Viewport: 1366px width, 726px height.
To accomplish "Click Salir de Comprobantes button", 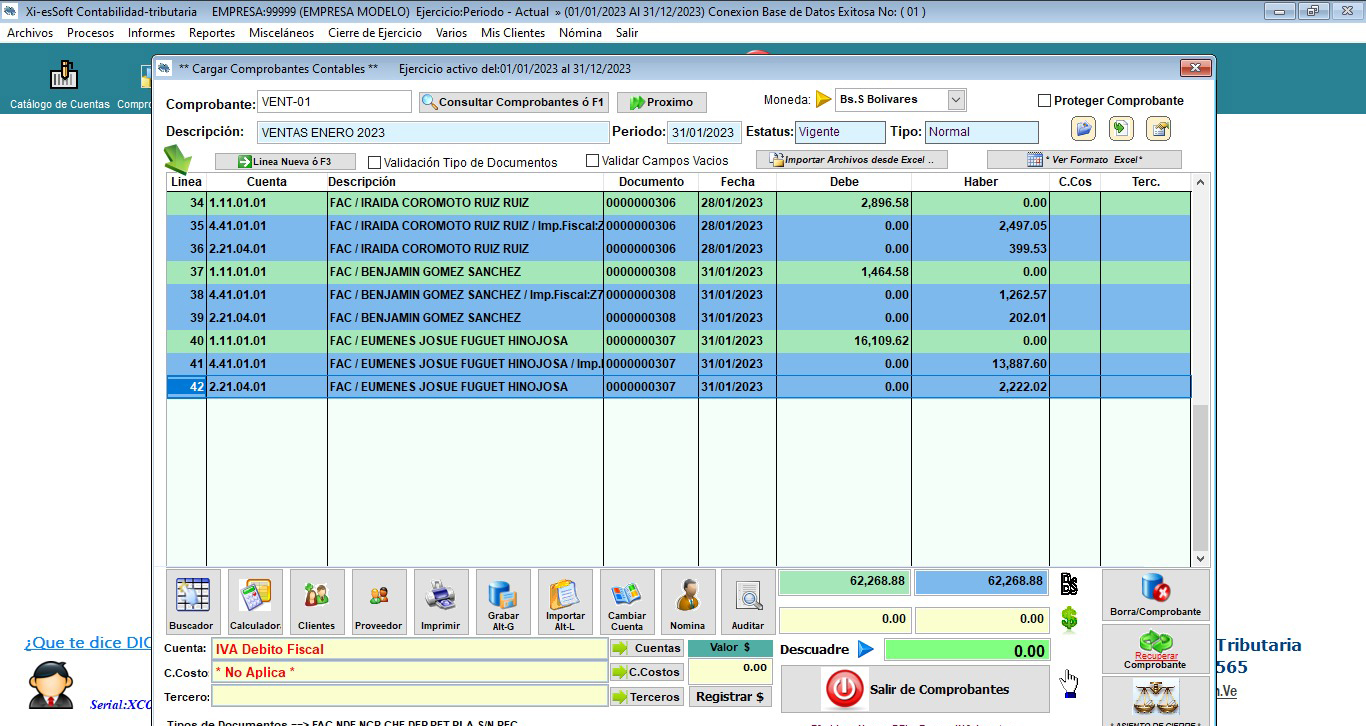I will pyautogui.click(x=915, y=689).
